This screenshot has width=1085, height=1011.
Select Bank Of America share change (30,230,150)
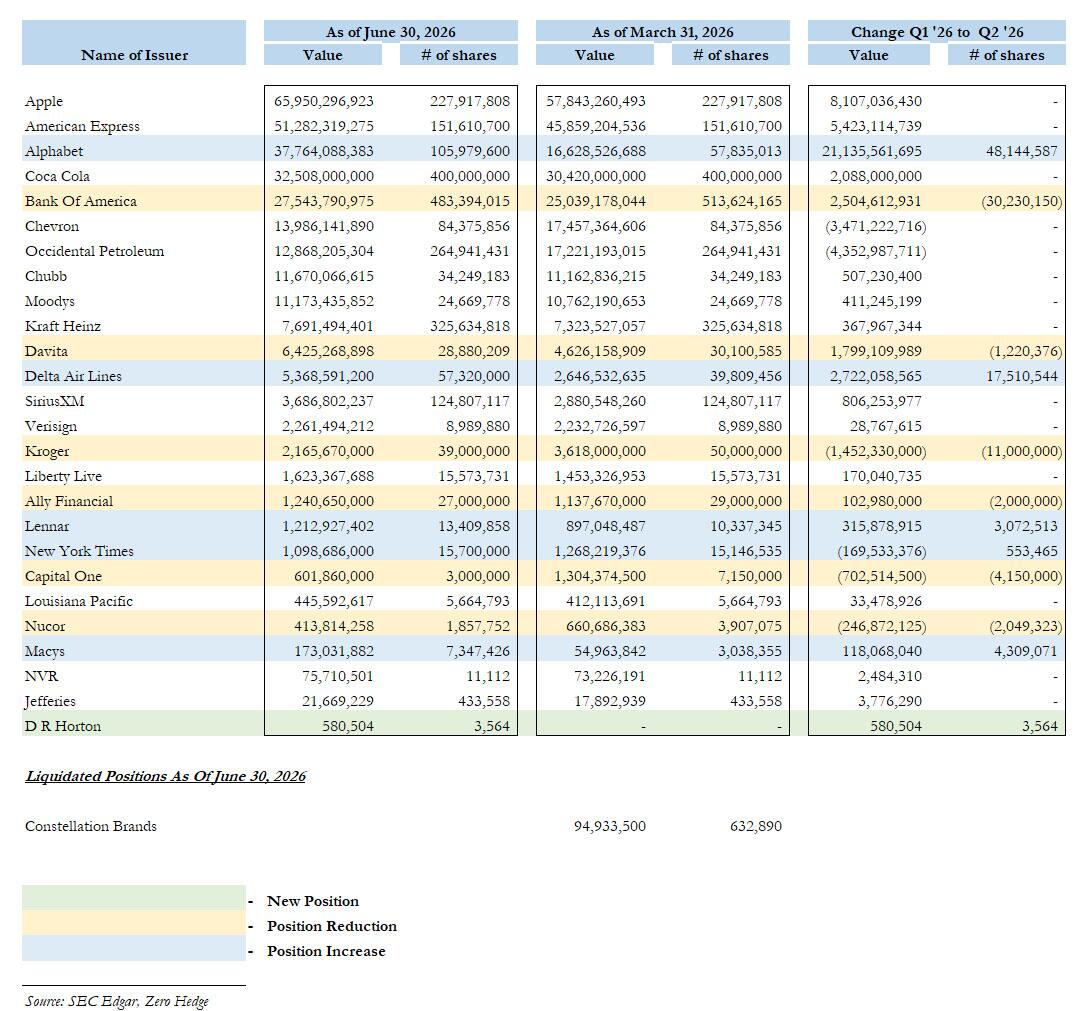(x=1021, y=201)
